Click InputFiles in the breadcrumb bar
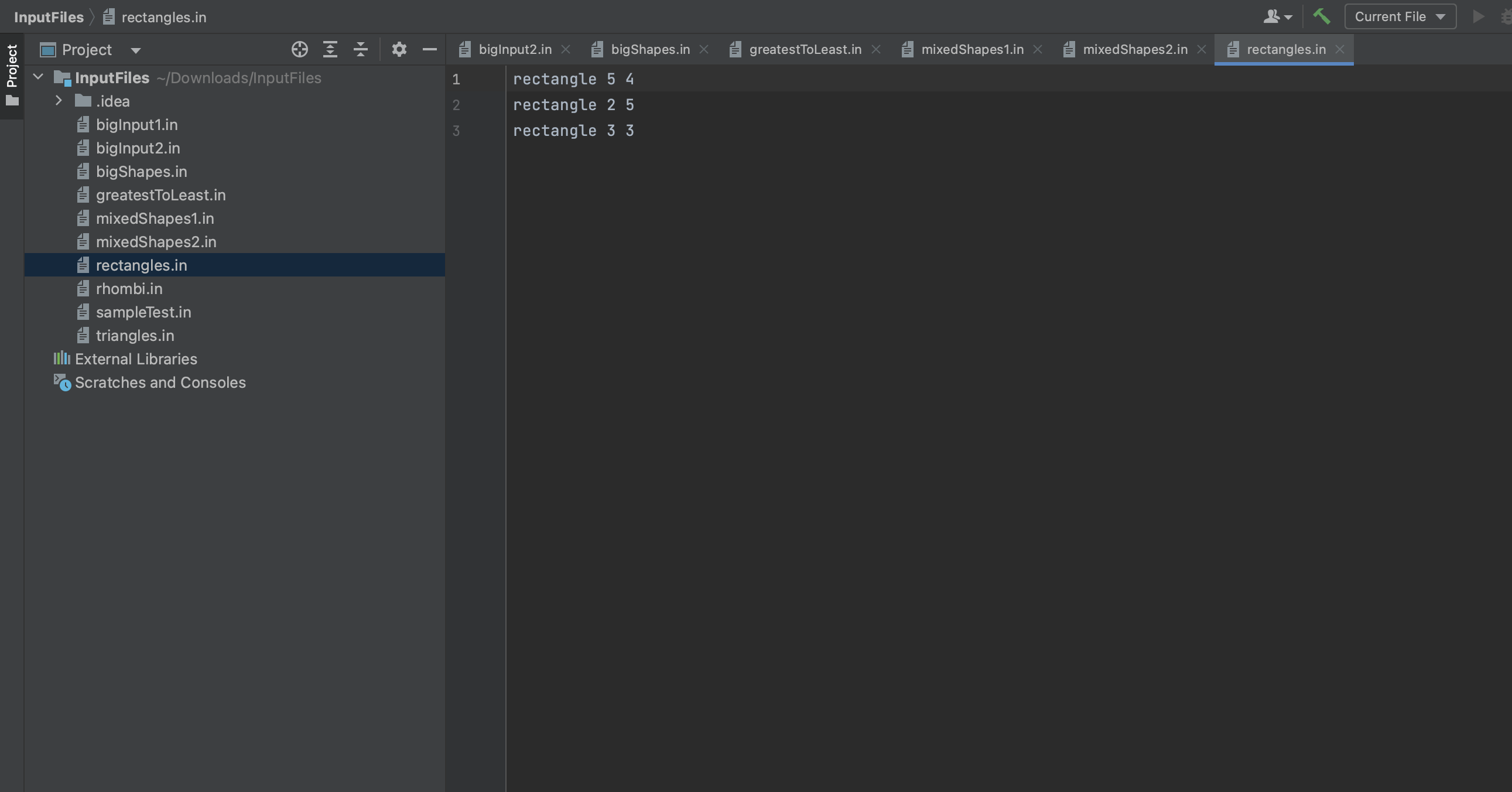1512x792 pixels. [x=49, y=16]
